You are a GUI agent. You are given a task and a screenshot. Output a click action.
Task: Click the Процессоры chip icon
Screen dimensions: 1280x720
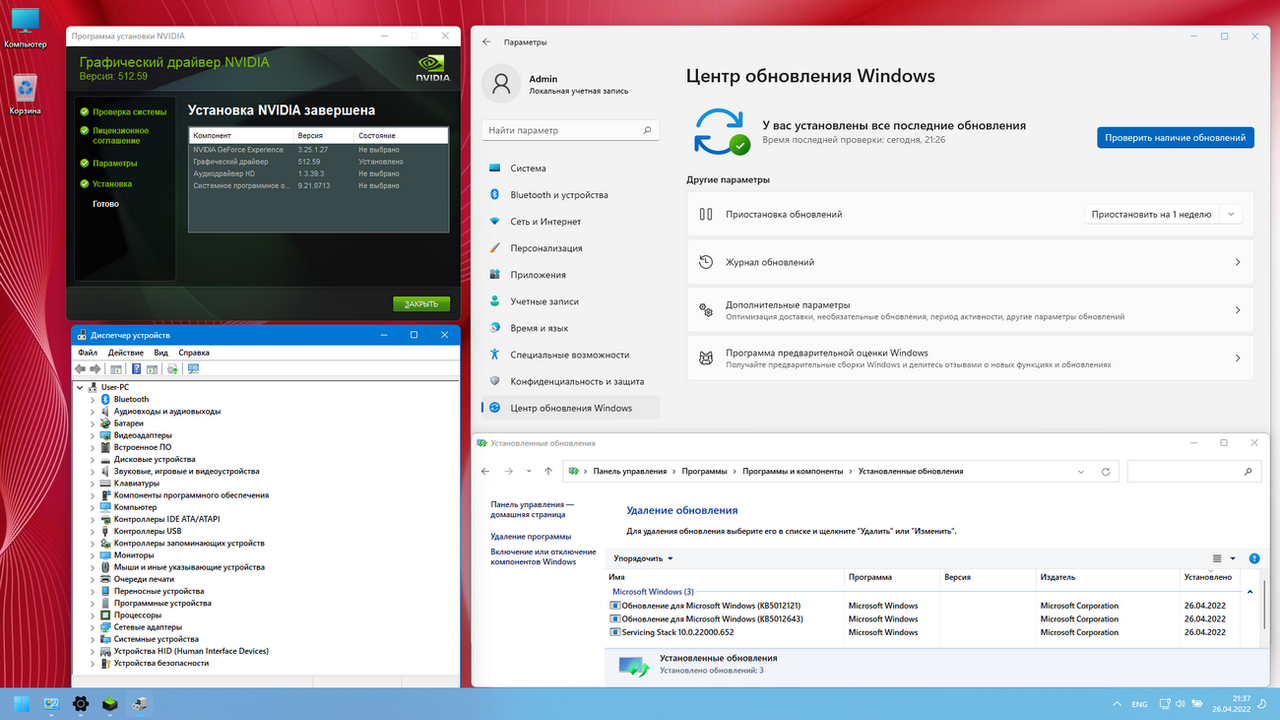pos(105,615)
